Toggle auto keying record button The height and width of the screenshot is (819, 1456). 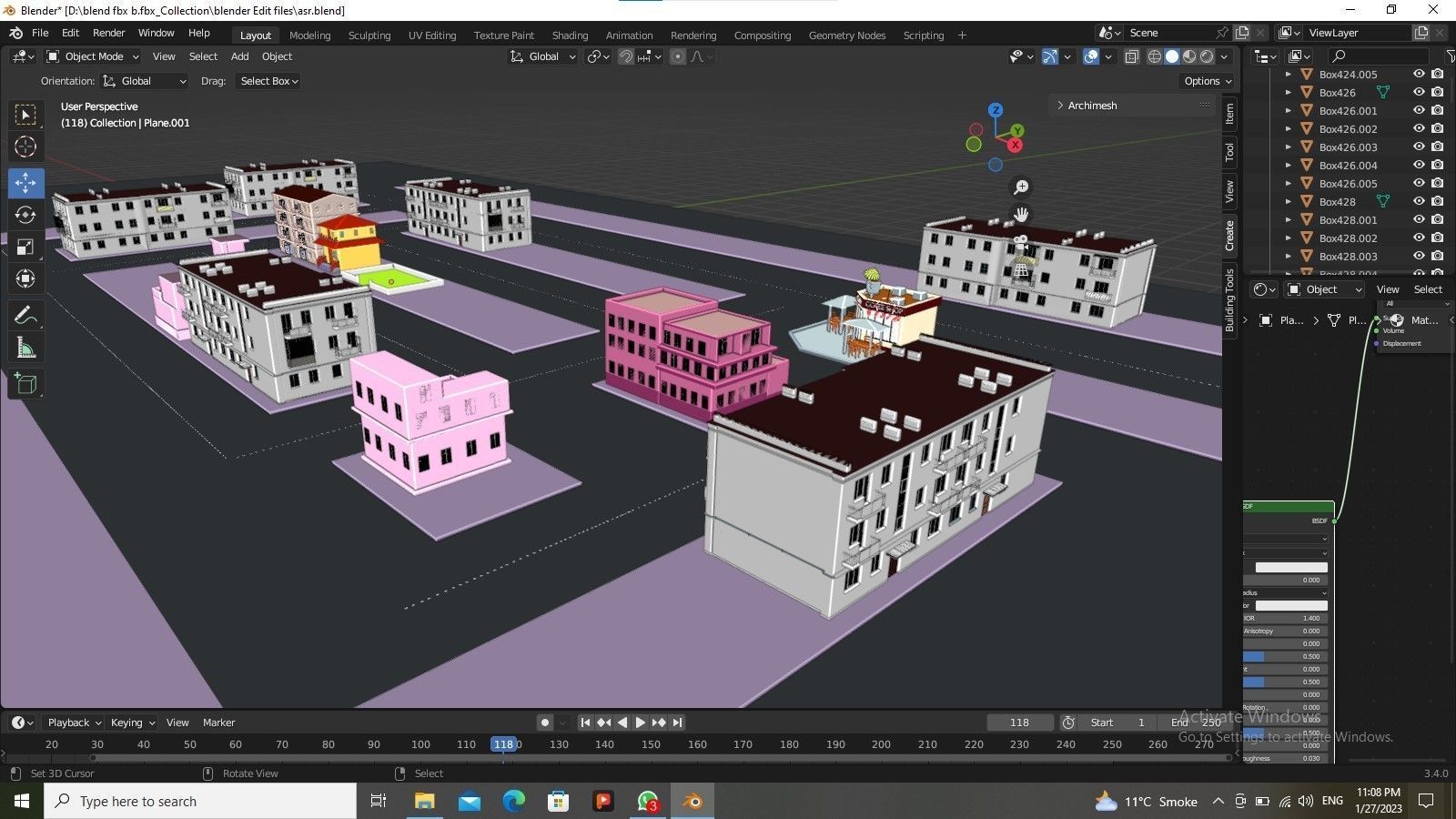pos(544,723)
